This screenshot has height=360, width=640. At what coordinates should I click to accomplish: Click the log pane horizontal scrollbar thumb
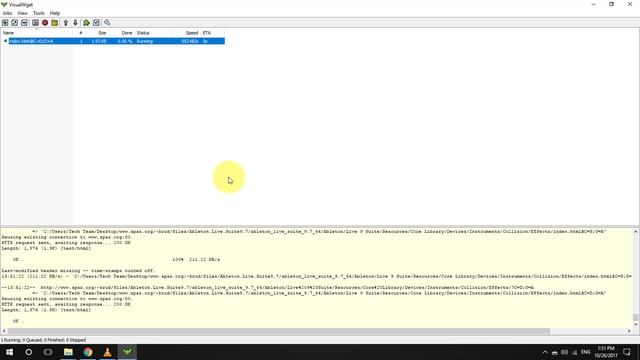278,331
